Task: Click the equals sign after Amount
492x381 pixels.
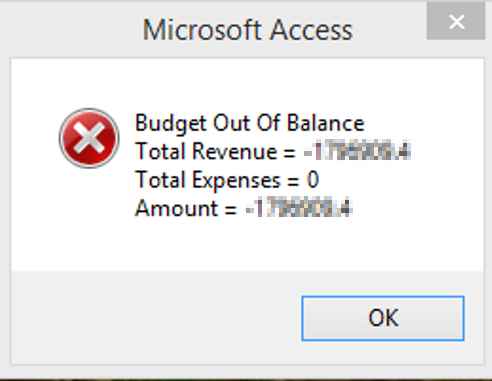Action: coord(231,210)
